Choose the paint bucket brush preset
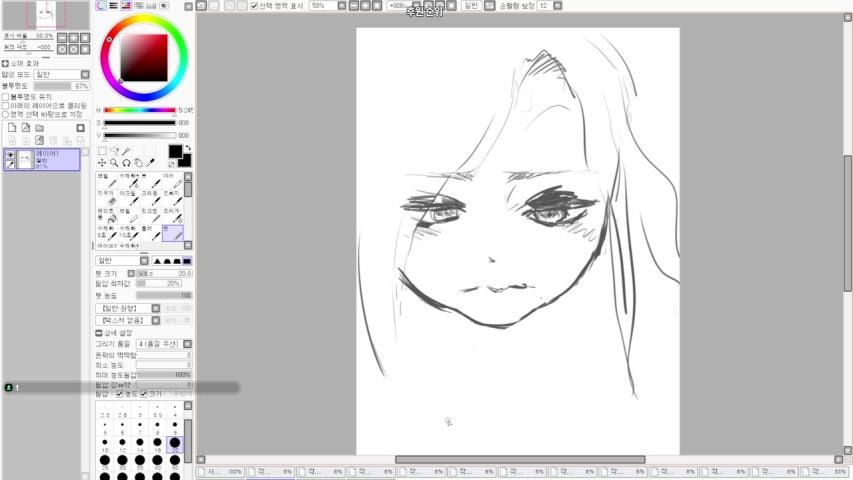853x480 pixels. point(108,218)
